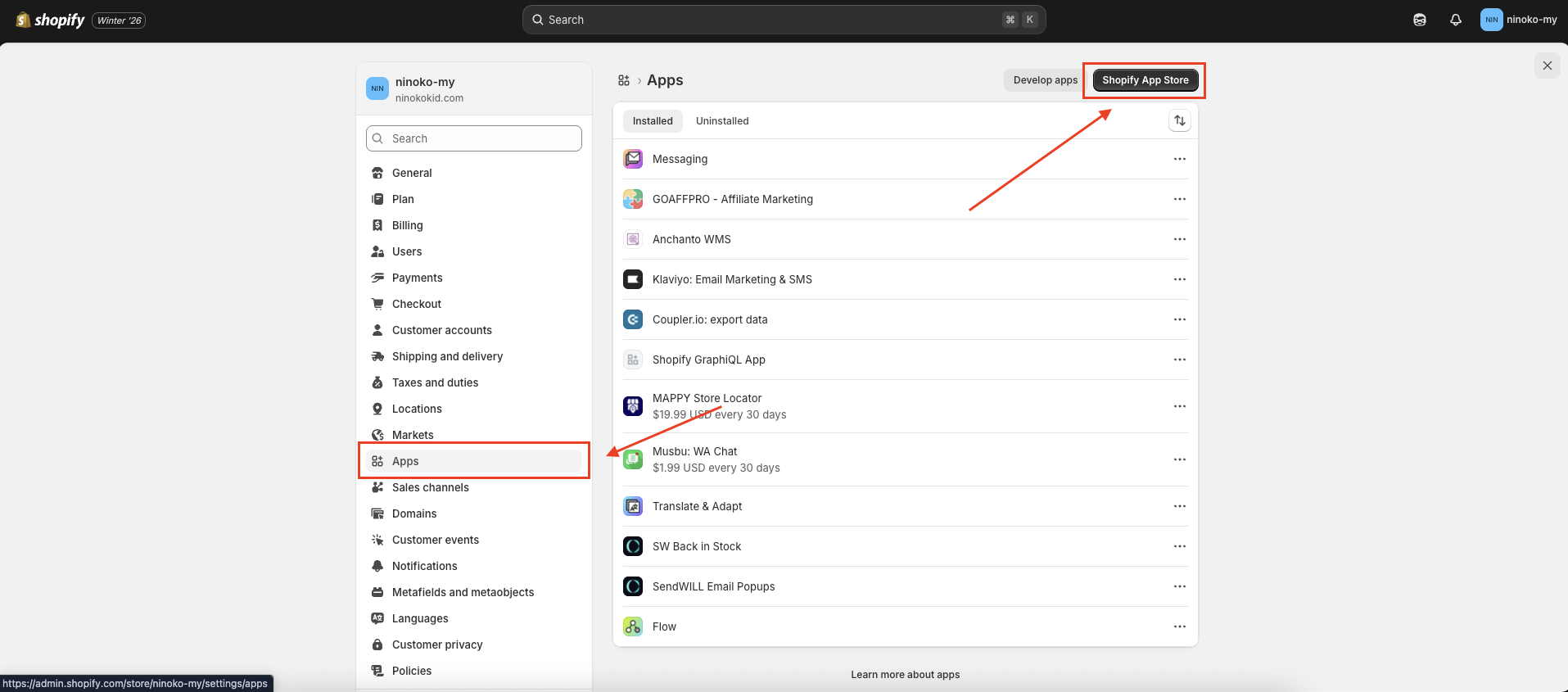Select Locations in settings sidebar
Viewport: 1568px width, 692px height.
(474, 409)
